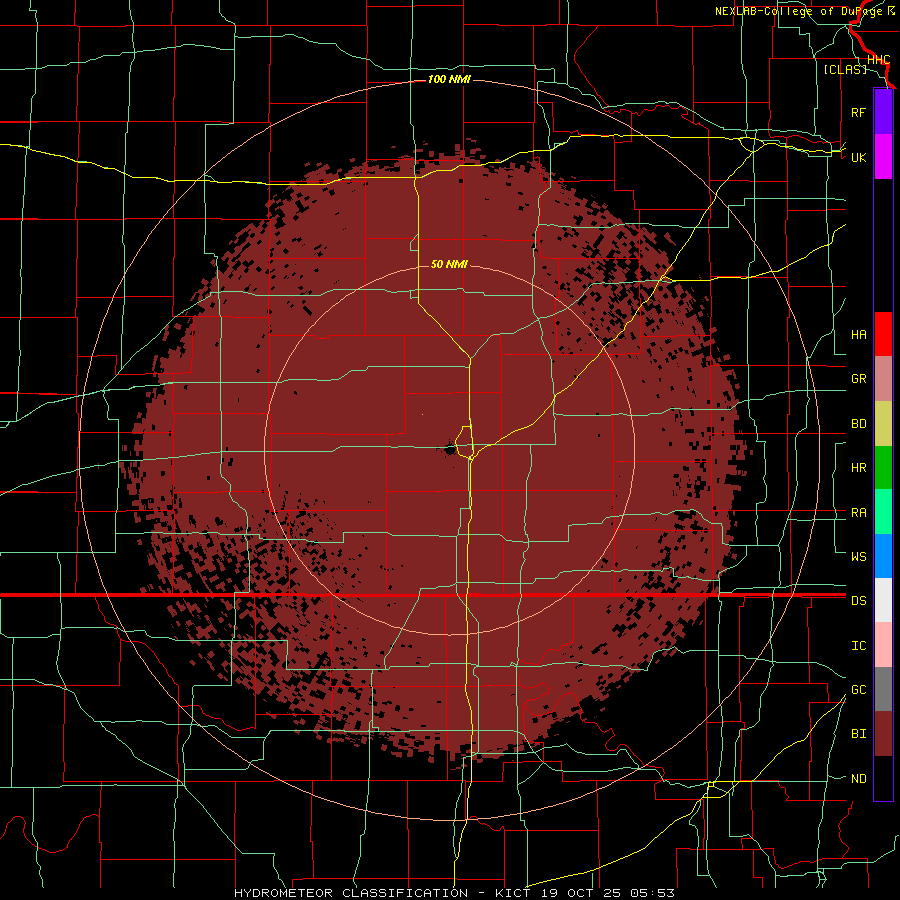Click the 'KICT' radar site identifier

pyautogui.click(x=511, y=893)
